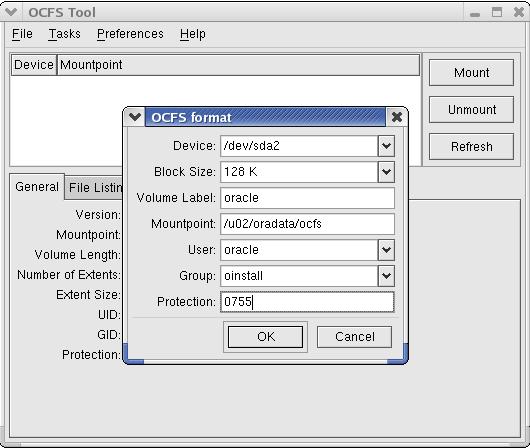The image size is (530, 448).
Task: Click the Device field showing /dev/sda2
Action: click(x=299, y=146)
